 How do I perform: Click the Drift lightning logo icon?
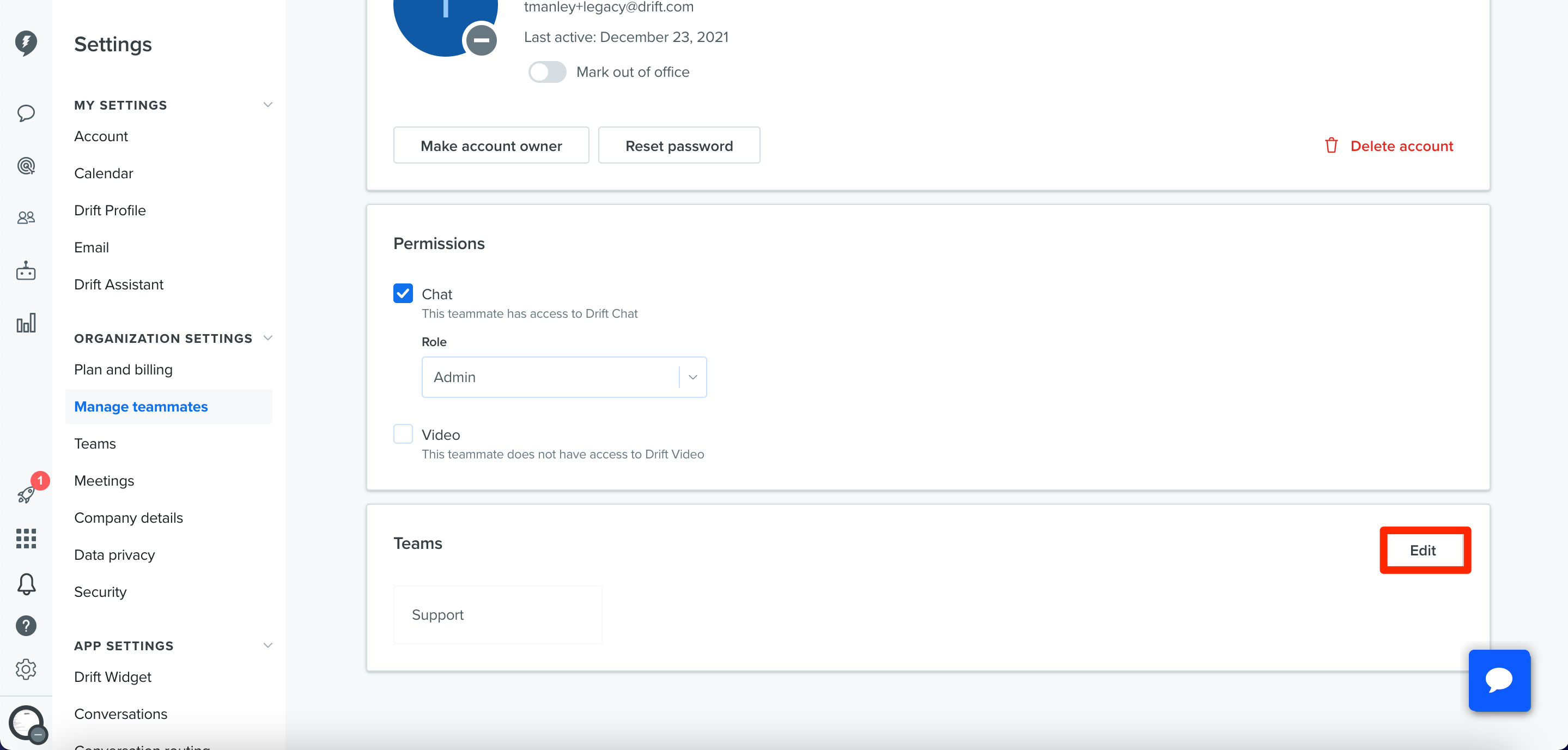pyautogui.click(x=26, y=43)
